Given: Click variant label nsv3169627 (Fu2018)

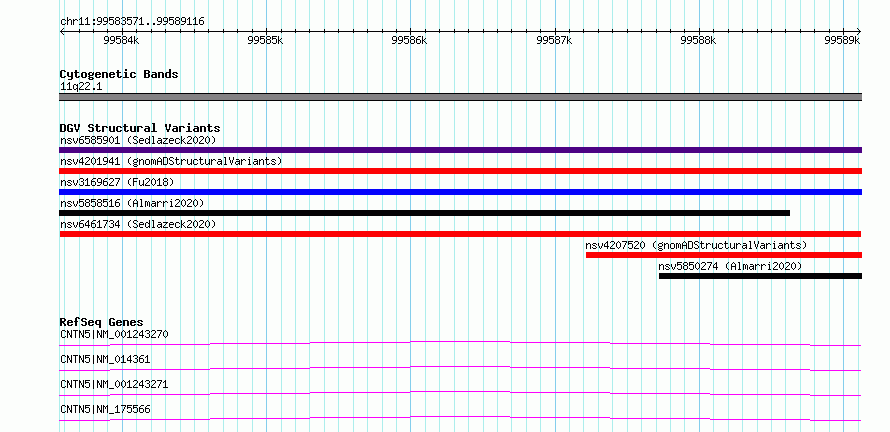Looking at the screenshot, I should pos(117,182).
